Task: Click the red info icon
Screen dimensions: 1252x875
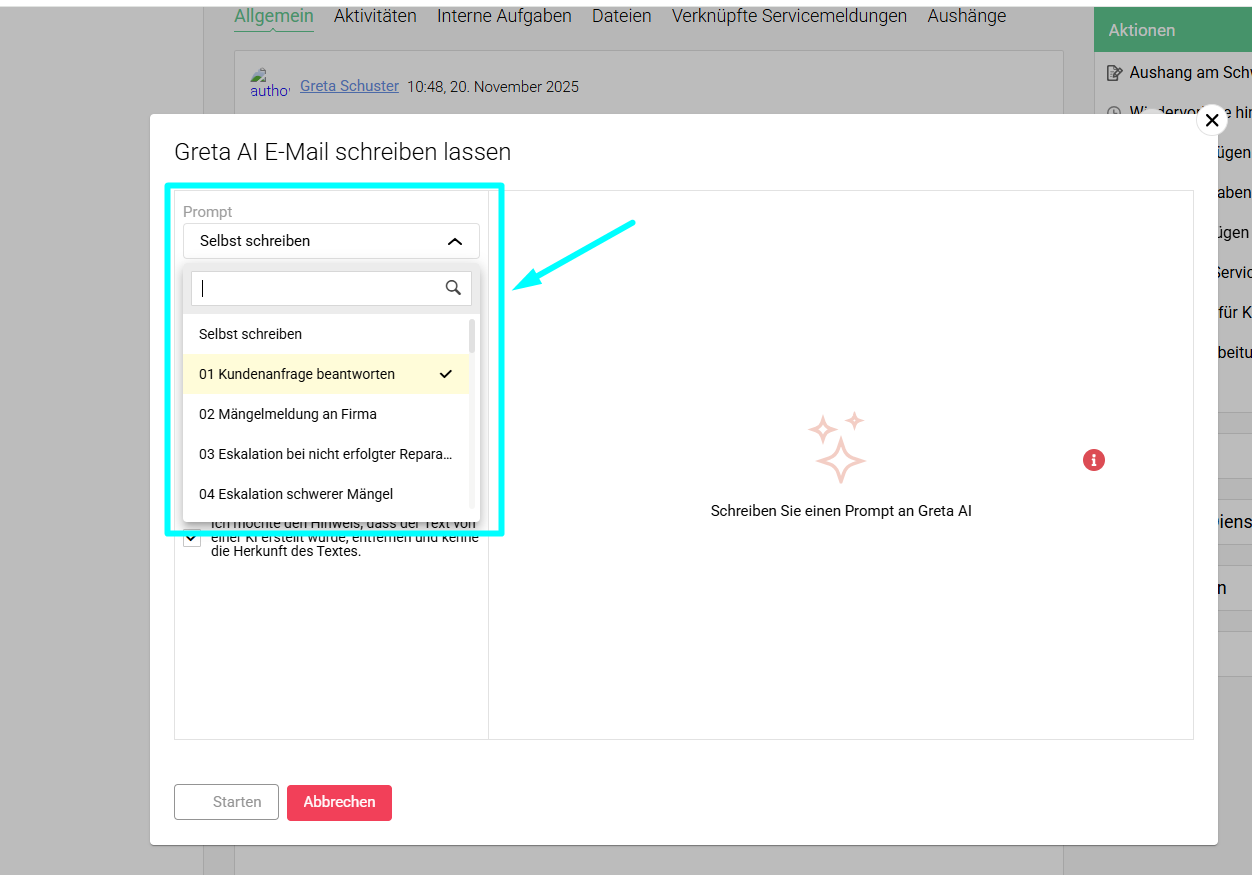Action: [x=1094, y=460]
